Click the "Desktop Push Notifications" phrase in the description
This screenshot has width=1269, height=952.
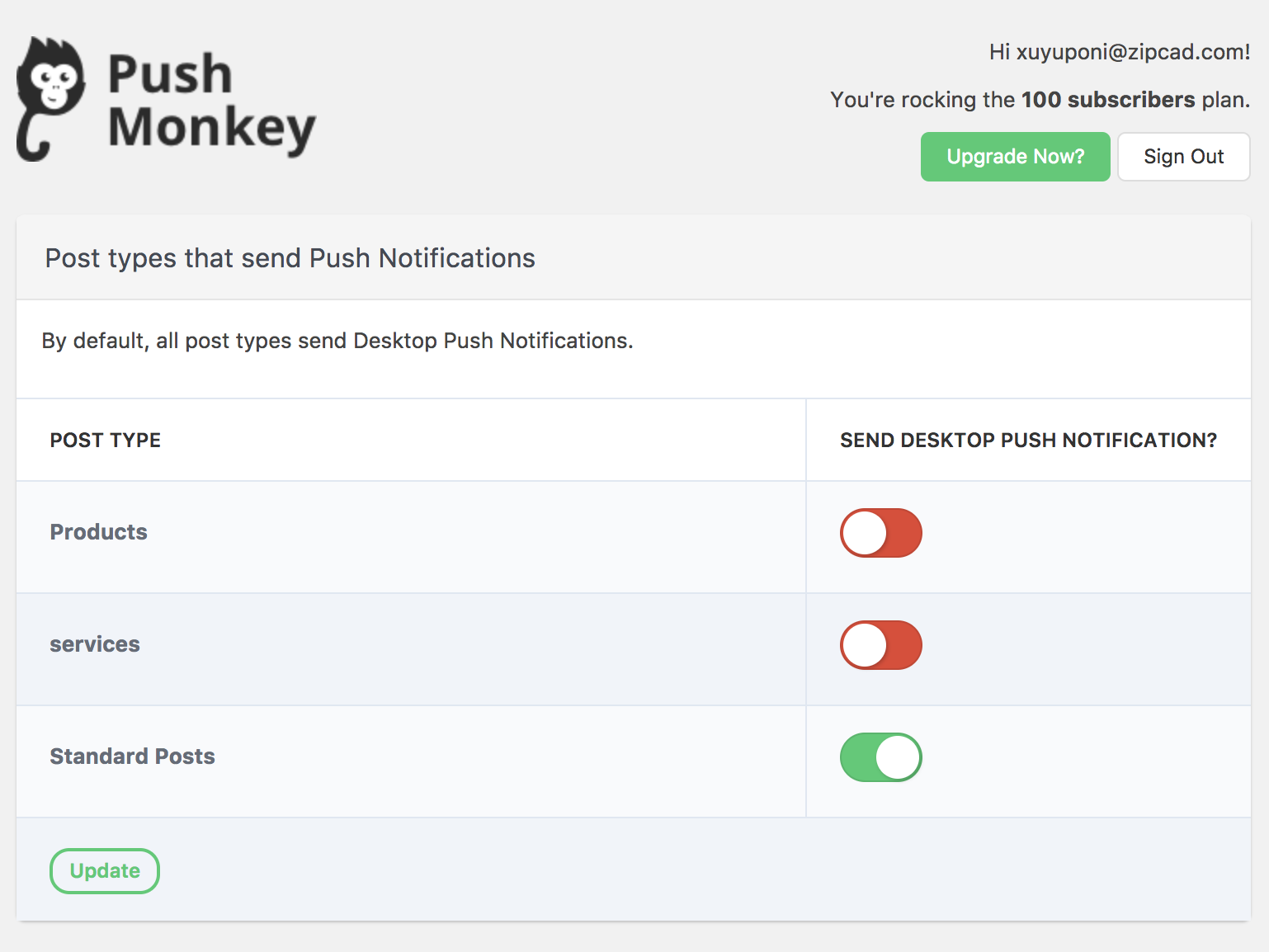tap(492, 341)
